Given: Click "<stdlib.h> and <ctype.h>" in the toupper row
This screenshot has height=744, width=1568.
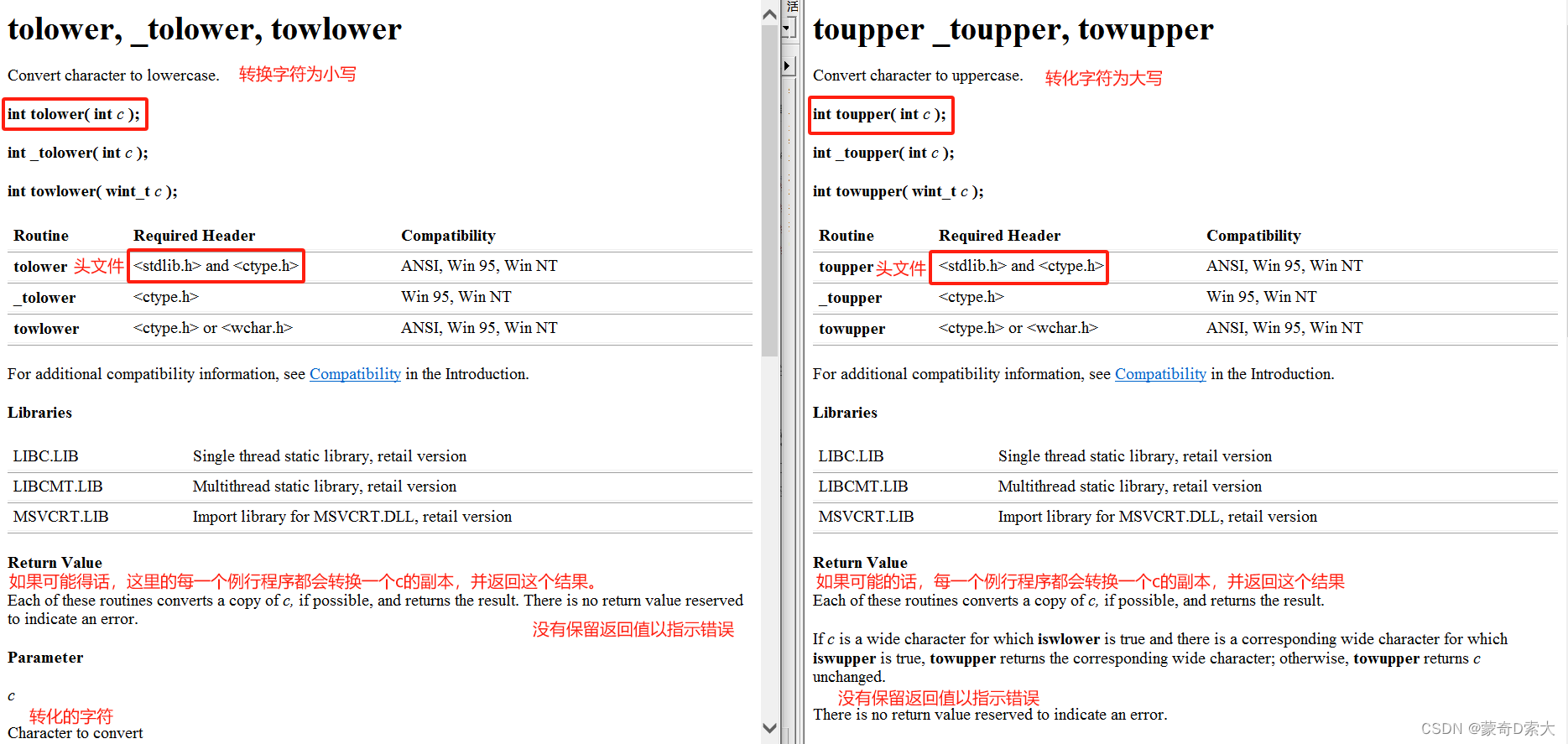Looking at the screenshot, I should pyautogui.click(x=1021, y=266).
